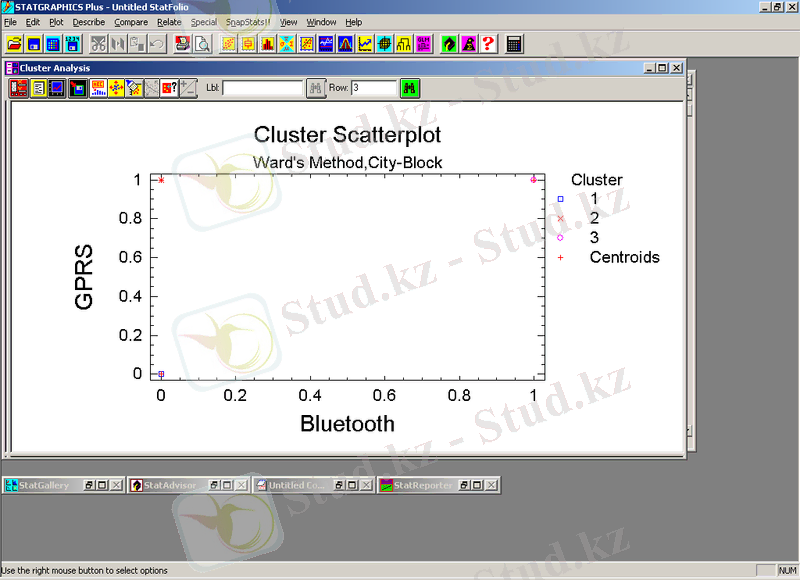This screenshot has width=800, height=580.
Task: Open the control chart line icon
Action: coord(365,44)
